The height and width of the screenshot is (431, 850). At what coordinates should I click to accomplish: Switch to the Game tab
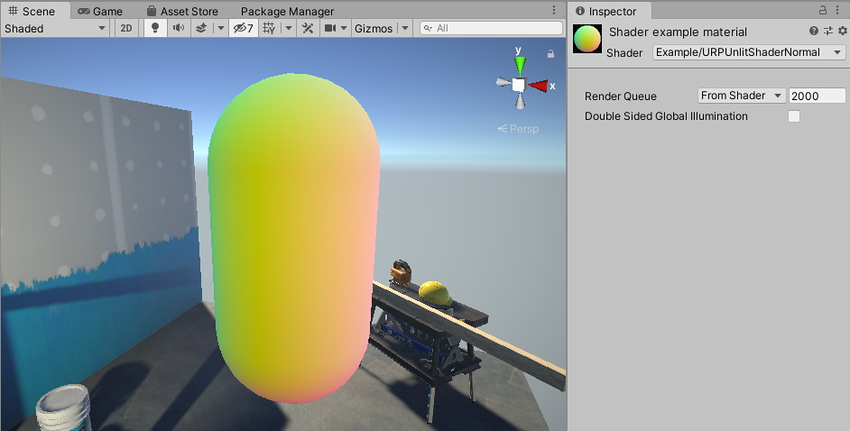tap(100, 11)
